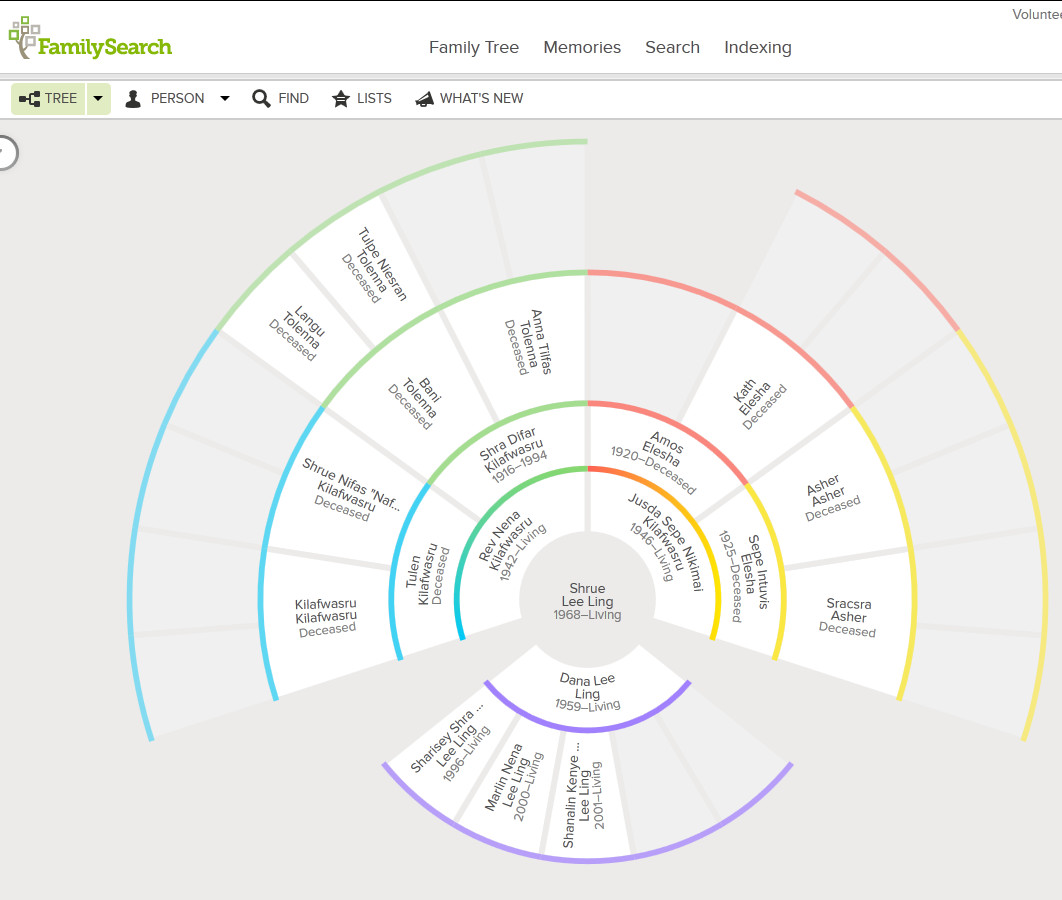Open child Sharisey Shra Lee Ling
The width and height of the screenshot is (1062, 900).
tap(450, 744)
